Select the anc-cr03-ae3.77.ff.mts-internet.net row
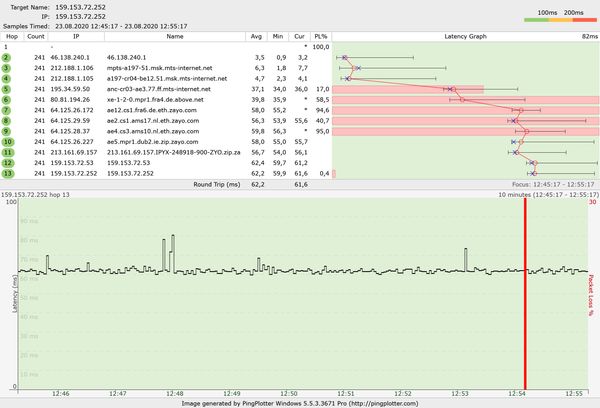Viewport: 600px width, 408px height. [x=165, y=89]
